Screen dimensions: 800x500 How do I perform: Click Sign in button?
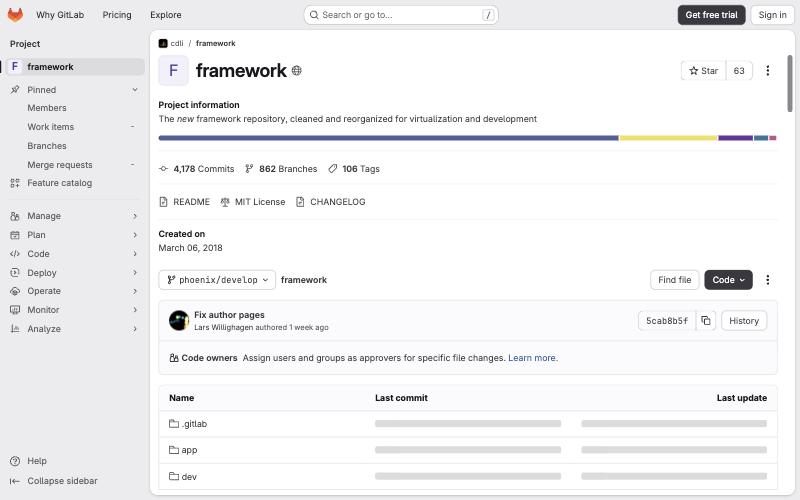coord(772,15)
